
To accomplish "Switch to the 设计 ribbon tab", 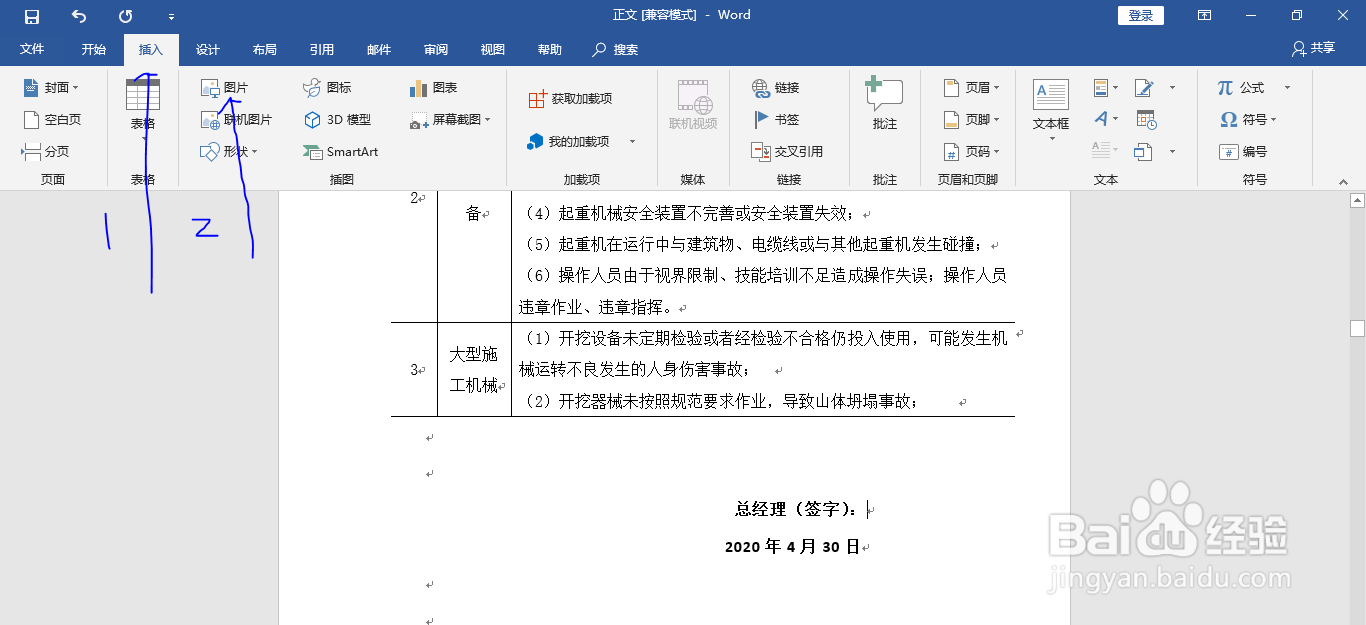I will pyautogui.click(x=207, y=48).
